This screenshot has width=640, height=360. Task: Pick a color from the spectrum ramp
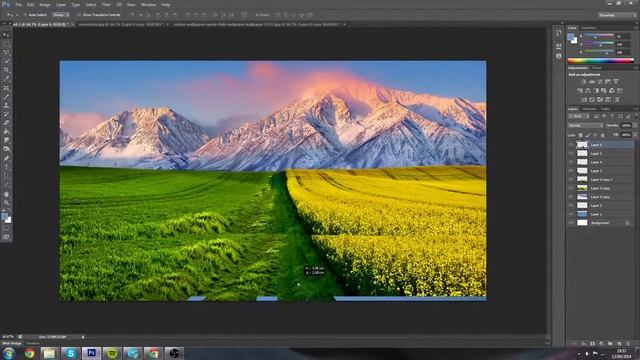(x=601, y=61)
